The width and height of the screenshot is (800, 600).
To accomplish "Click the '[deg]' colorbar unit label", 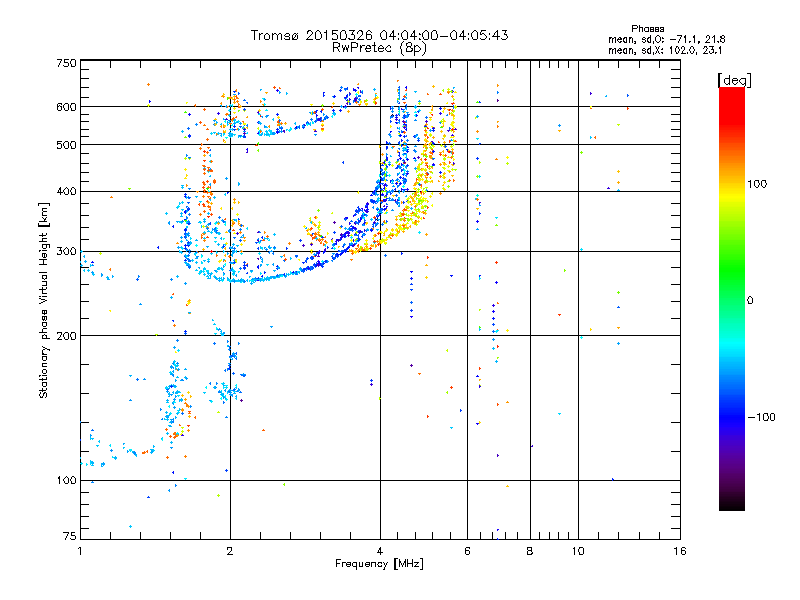I will 734,80.
